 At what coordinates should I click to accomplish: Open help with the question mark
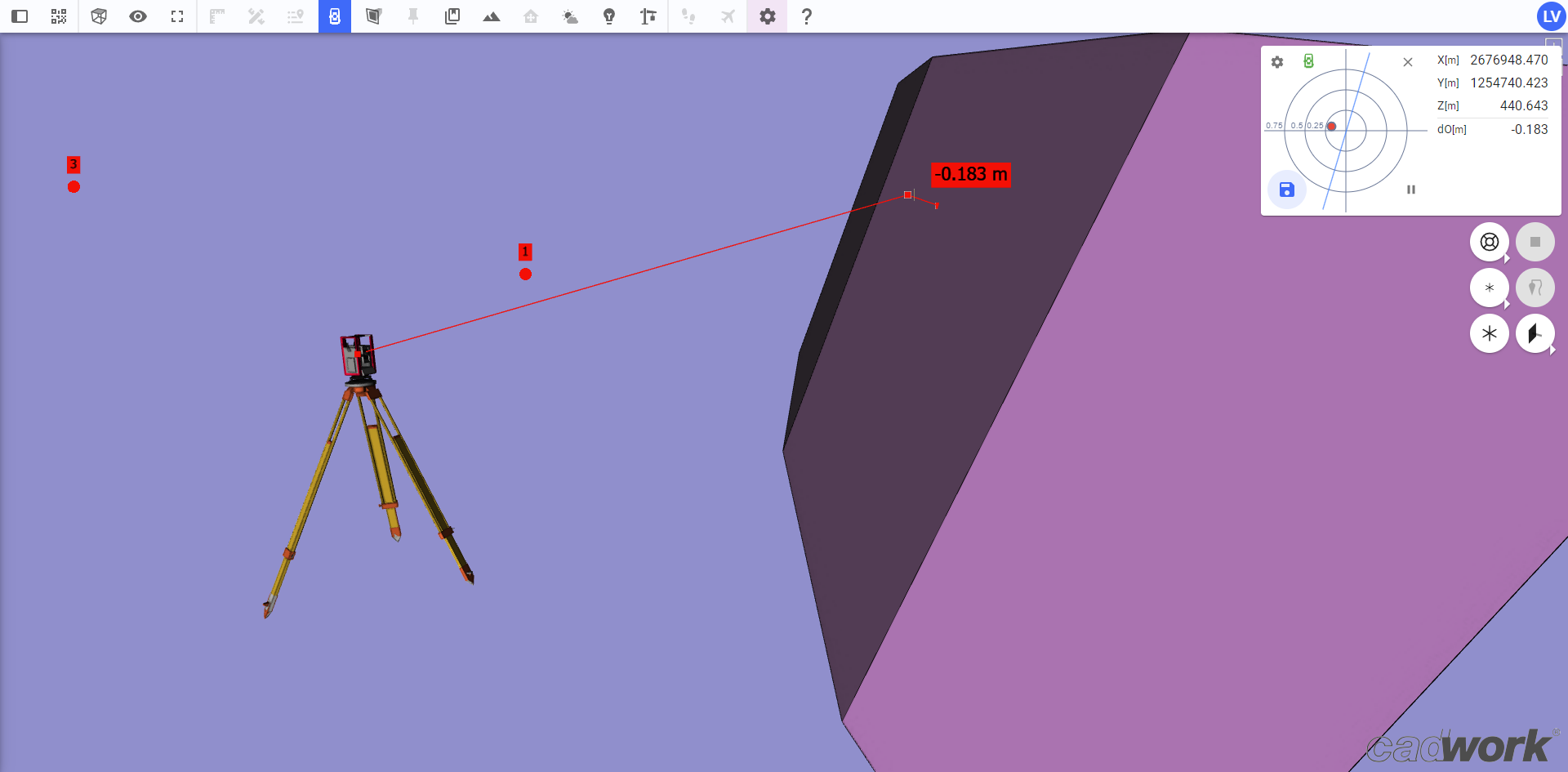tap(806, 16)
